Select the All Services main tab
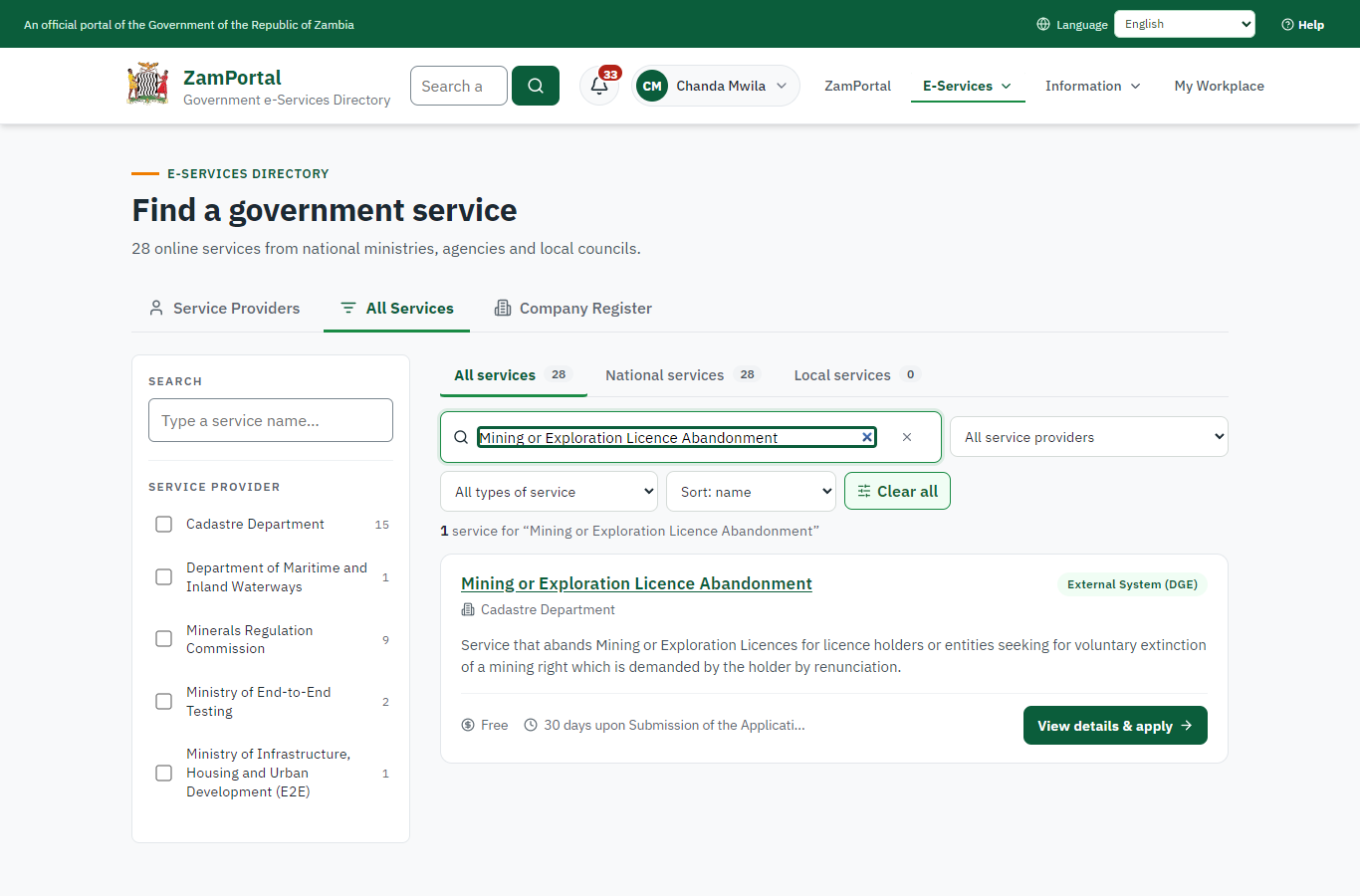This screenshot has height=896, width=1360. click(x=396, y=309)
